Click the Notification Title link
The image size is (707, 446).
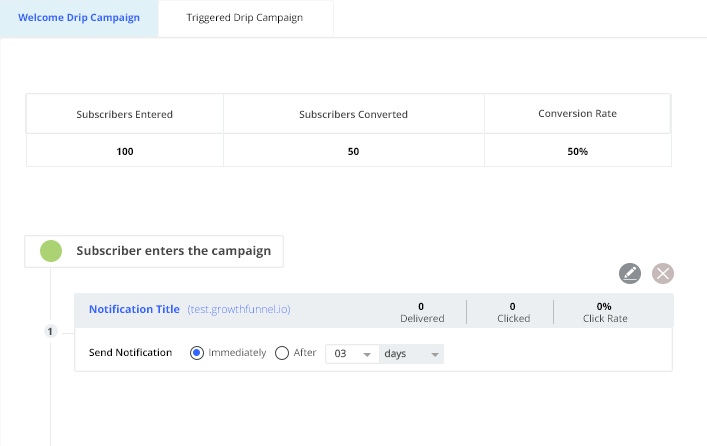(x=134, y=310)
